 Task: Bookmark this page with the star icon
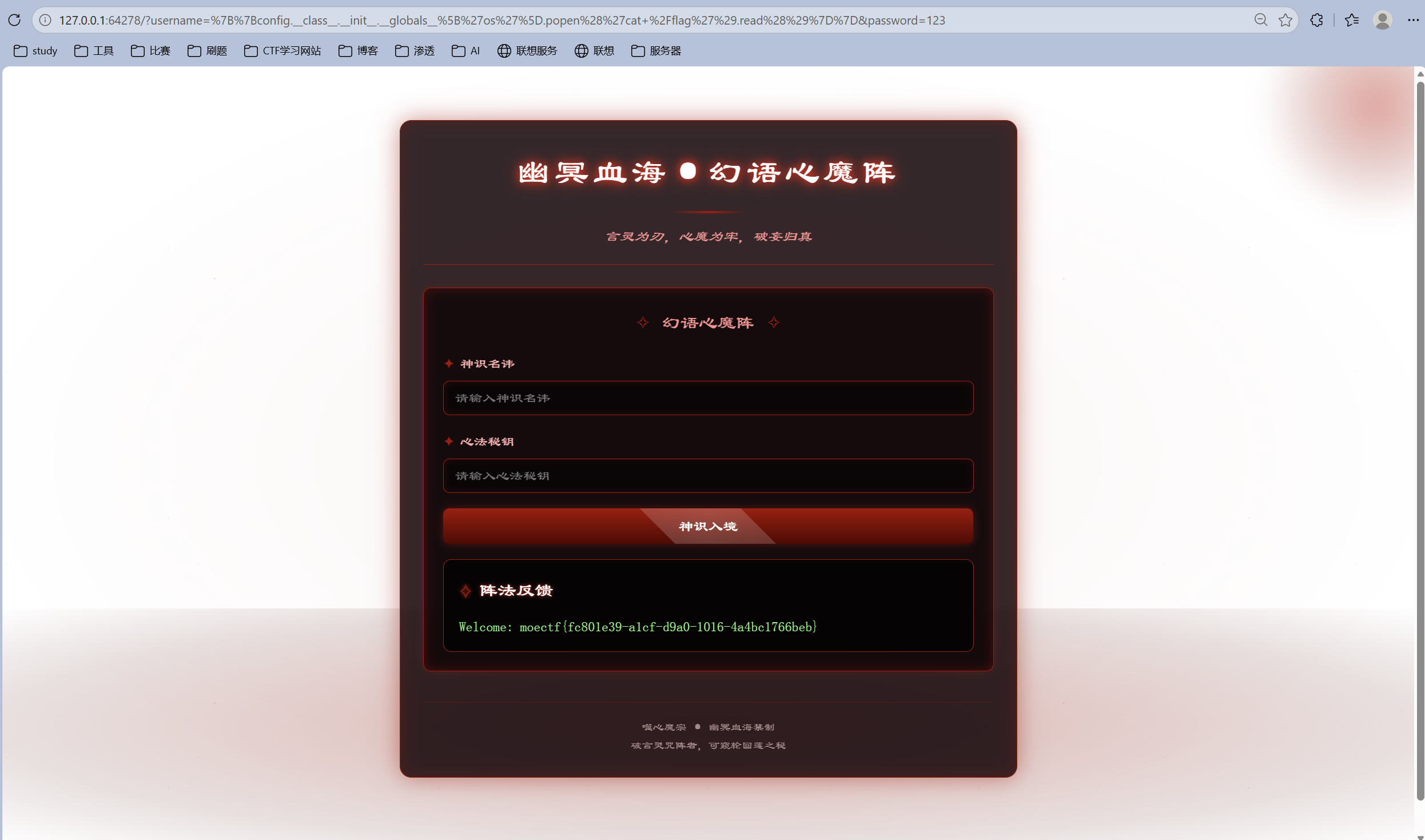[1285, 20]
